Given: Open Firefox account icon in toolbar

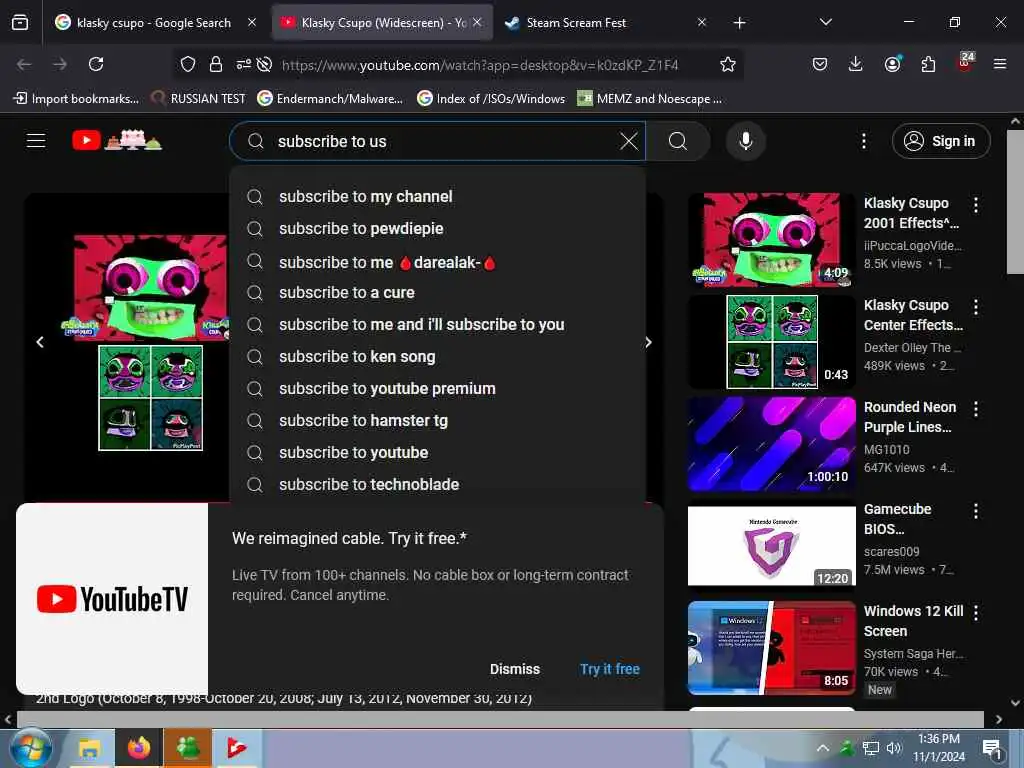Looking at the screenshot, I should tap(892, 64).
